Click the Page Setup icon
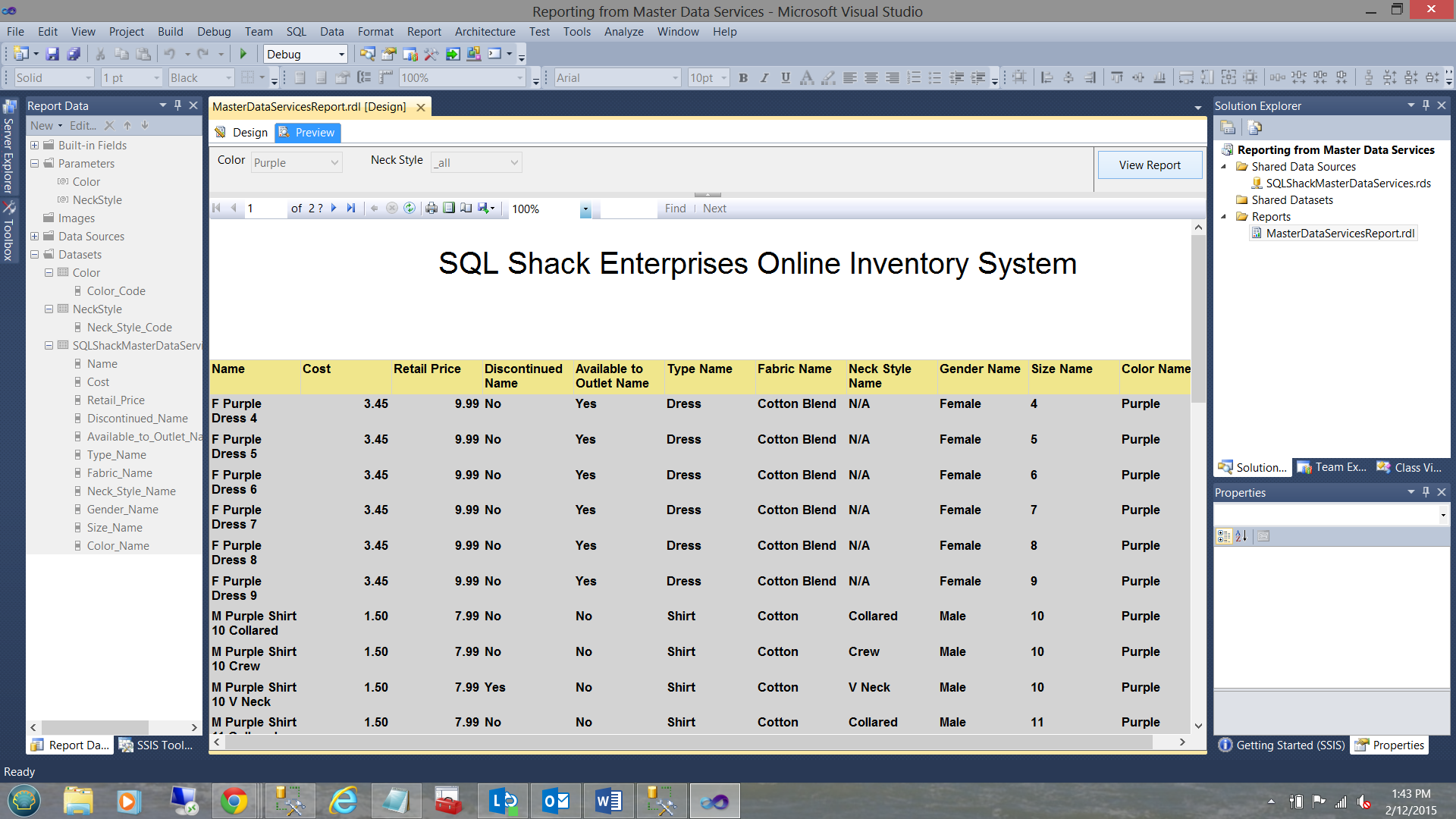 [x=466, y=209]
